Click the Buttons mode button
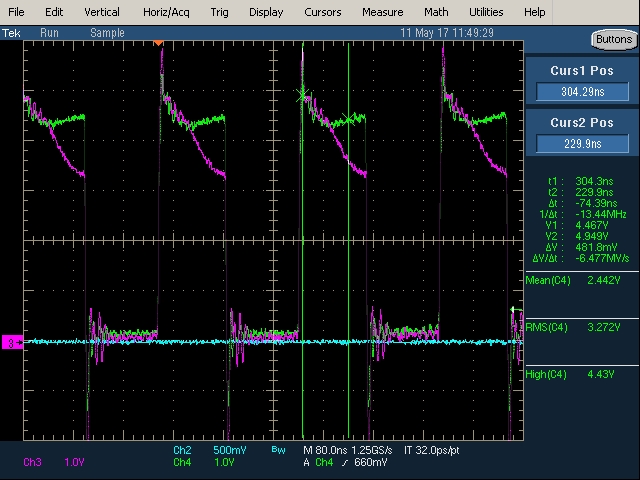 (614, 40)
